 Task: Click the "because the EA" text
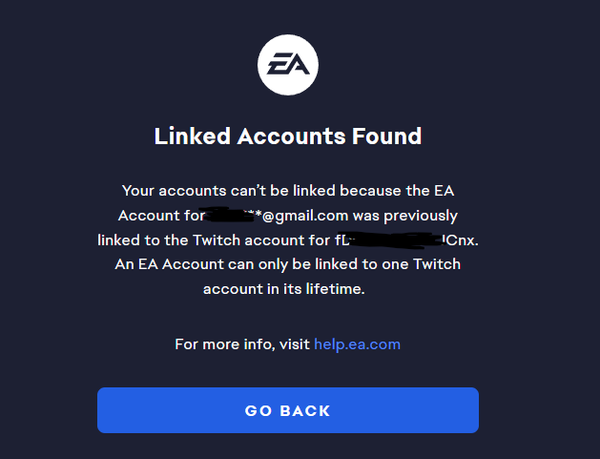pyautogui.click(x=397, y=190)
